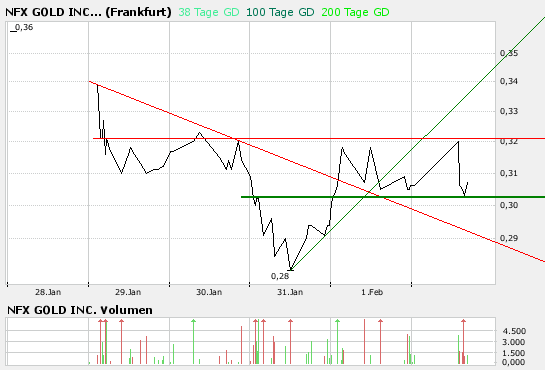The width and height of the screenshot is (545, 384).
Task: Click the '38 Tage GD' legend label
Action: pyautogui.click(x=209, y=12)
